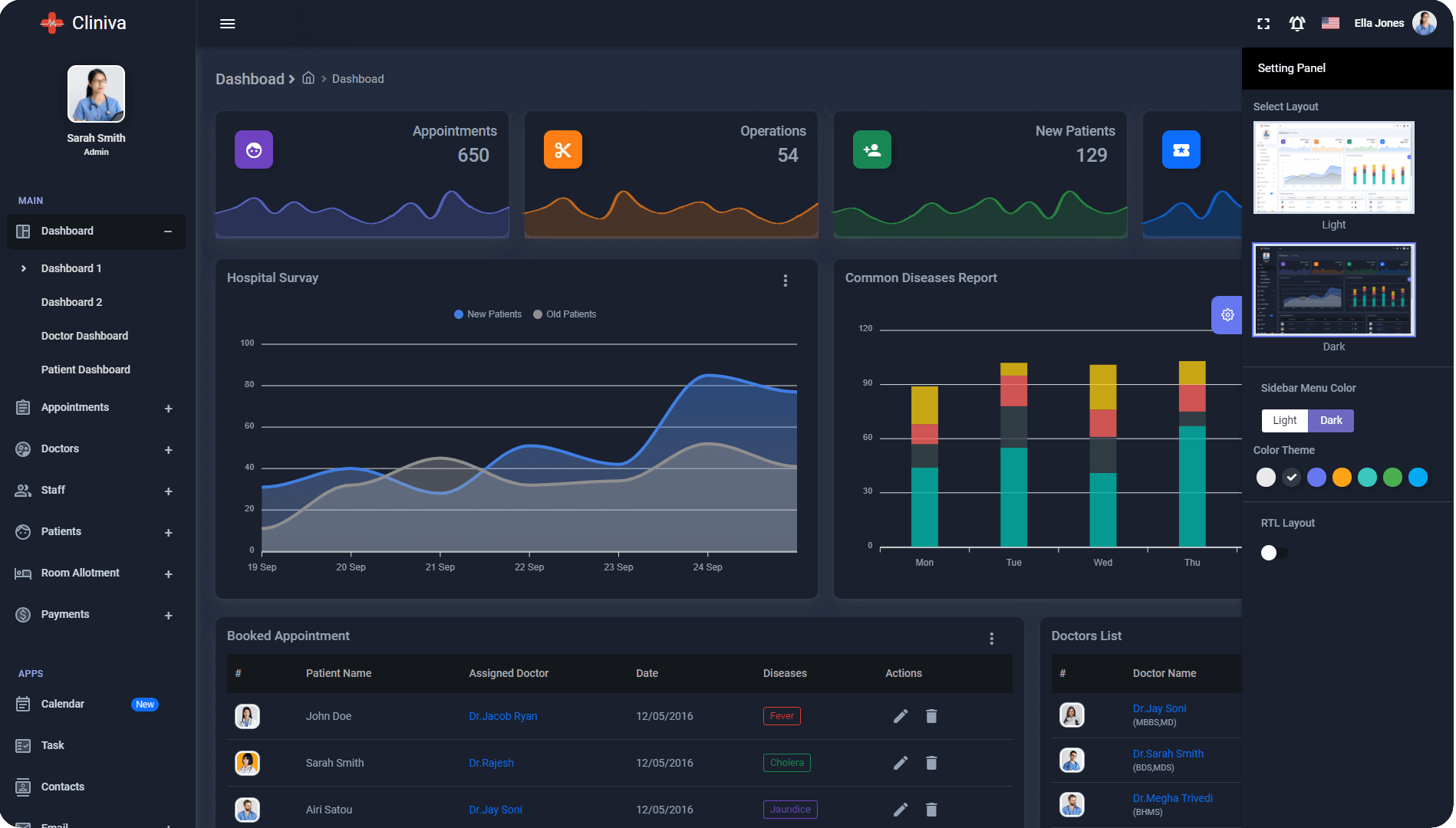Expand Patients menu plus icon
This screenshot has width=1456, height=828.
(168, 533)
